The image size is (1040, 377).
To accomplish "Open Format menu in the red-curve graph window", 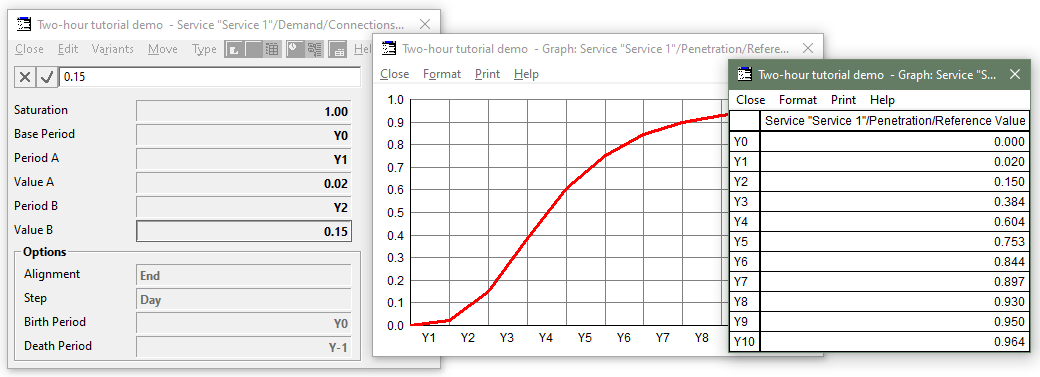I will [442, 74].
